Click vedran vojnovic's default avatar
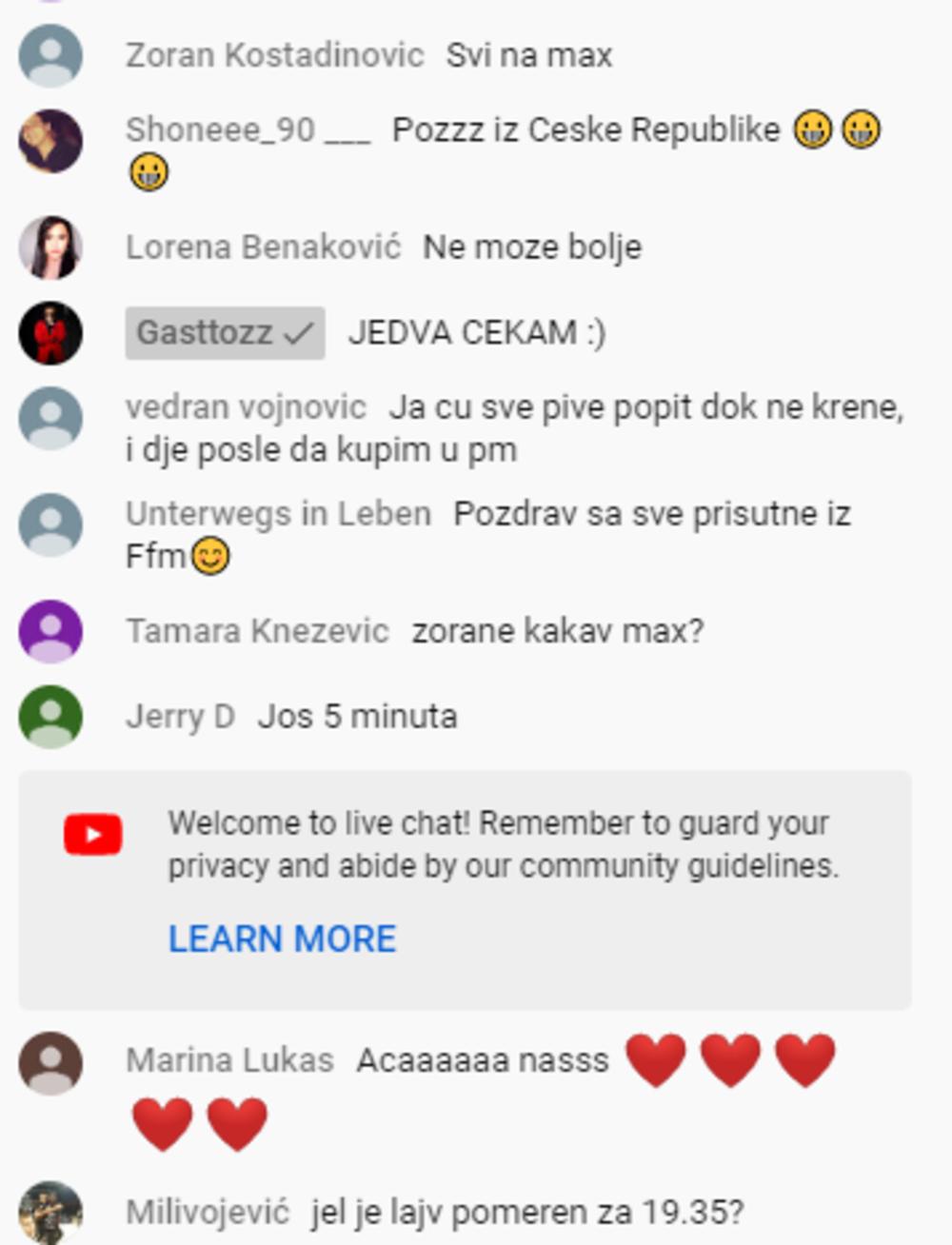This screenshot has height=1245, width=952. click(x=50, y=418)
